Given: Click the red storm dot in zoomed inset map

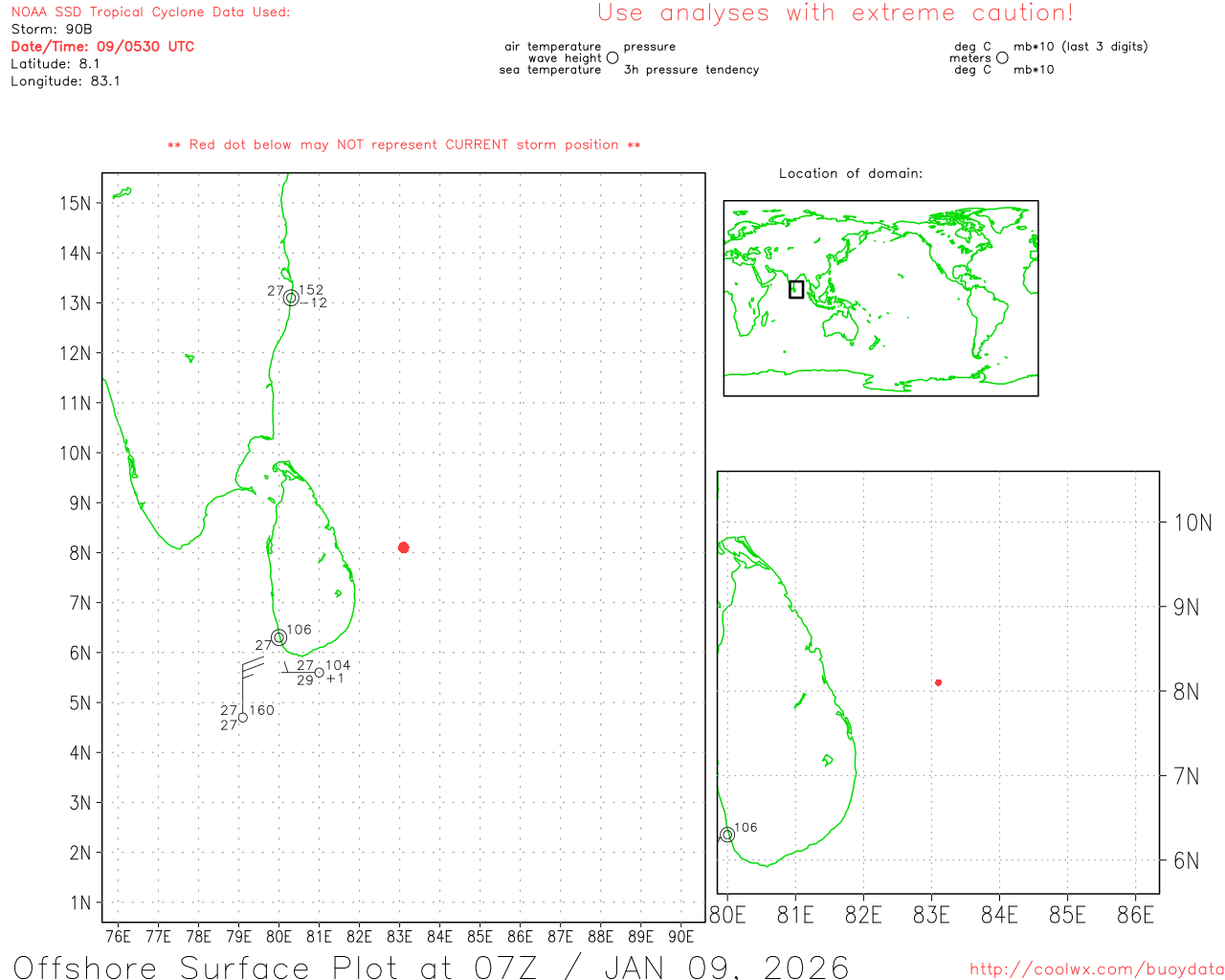Looking at the screenshot, I should pos(938,682).
